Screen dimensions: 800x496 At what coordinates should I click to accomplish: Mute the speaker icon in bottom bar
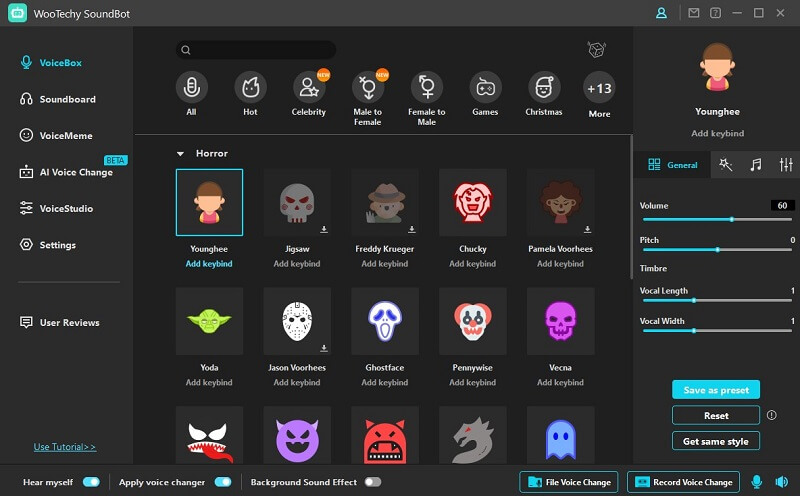tap(781, 482)
